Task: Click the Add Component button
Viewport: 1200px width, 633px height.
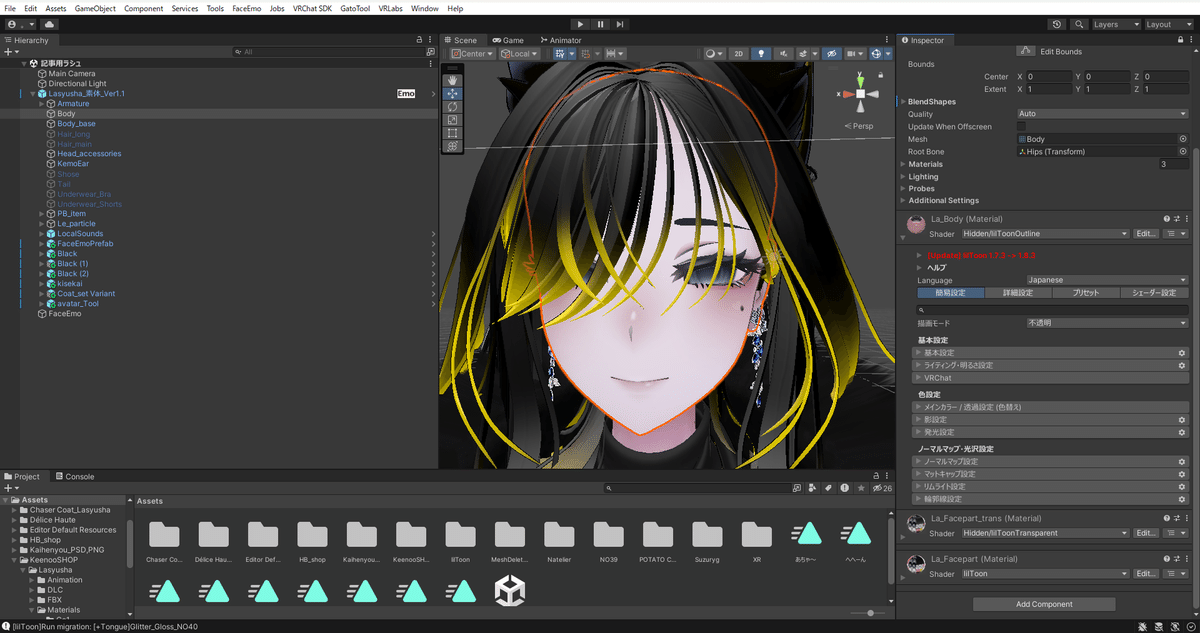Action: (x=1044, y=604)
